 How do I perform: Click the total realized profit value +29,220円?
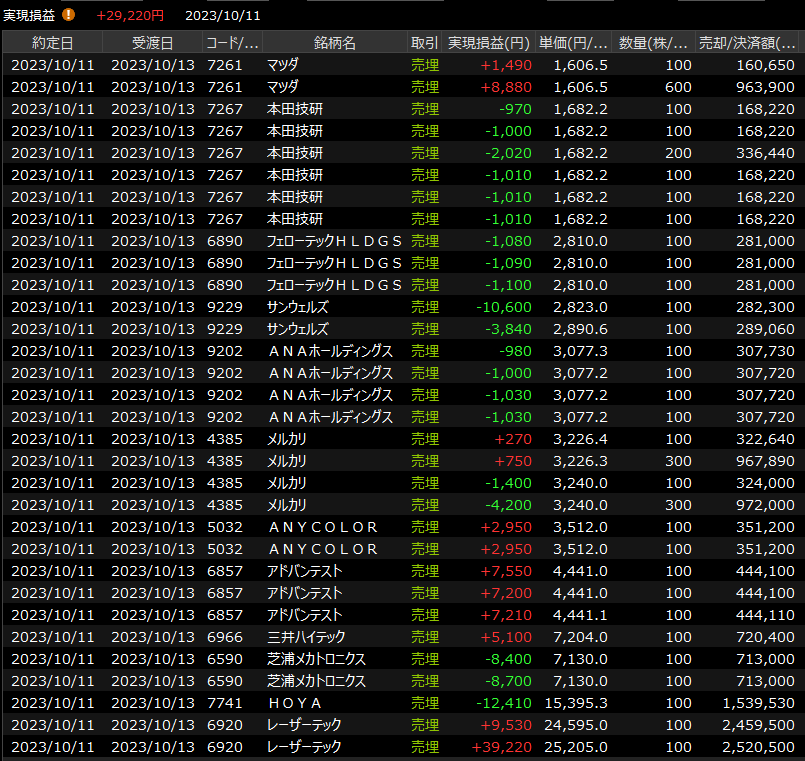click(130, 16)
